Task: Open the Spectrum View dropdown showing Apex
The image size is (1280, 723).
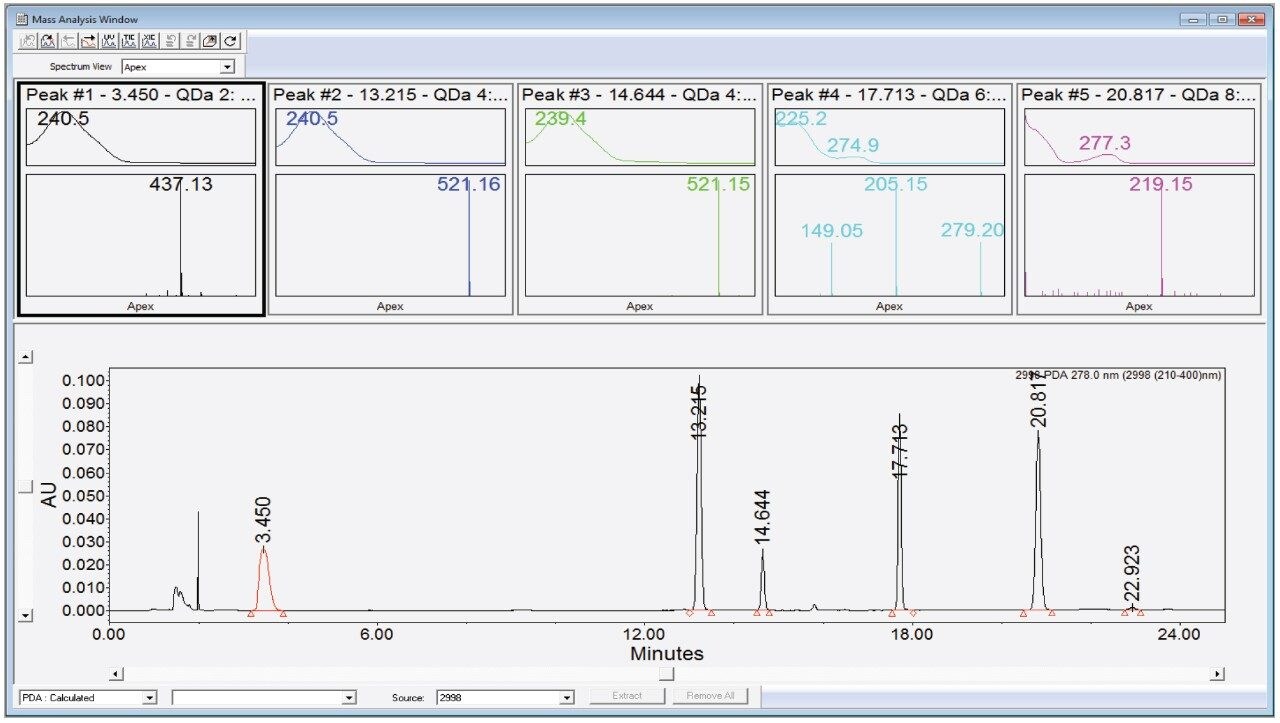Action: point(225,66)
